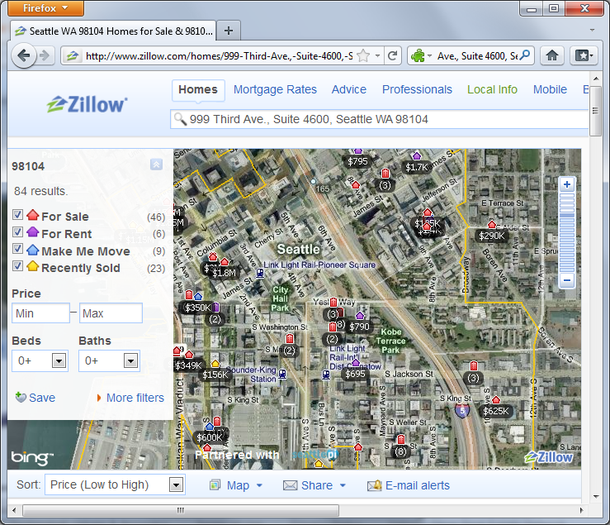Collapse the 98104 filter panel
Viewport: 610px width, 525px height.
[156, 164]
